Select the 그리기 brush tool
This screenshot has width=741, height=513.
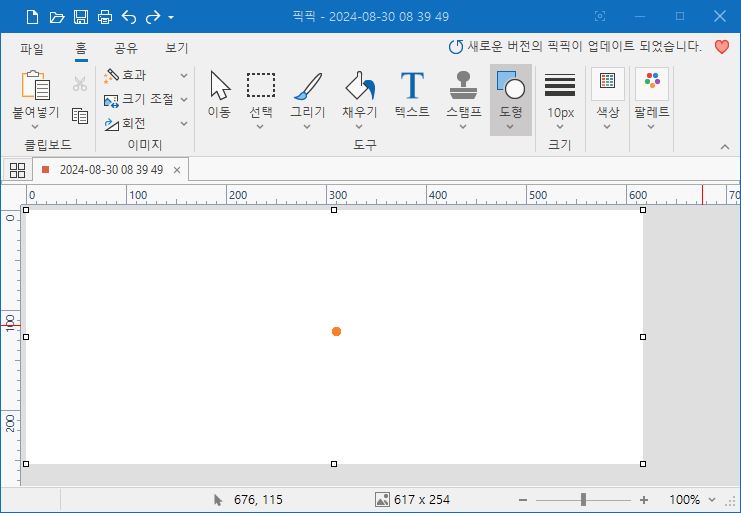pyautogui.click(x=308, y=94)
